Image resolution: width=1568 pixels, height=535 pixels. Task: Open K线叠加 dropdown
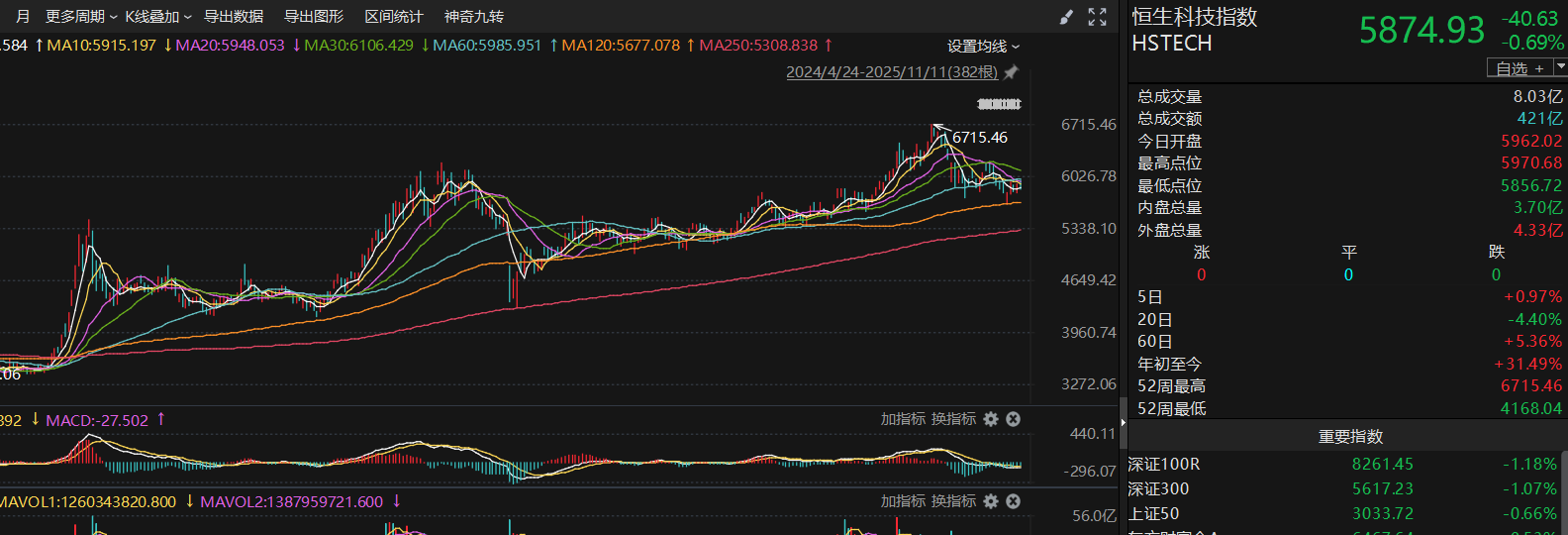point(158,17)
